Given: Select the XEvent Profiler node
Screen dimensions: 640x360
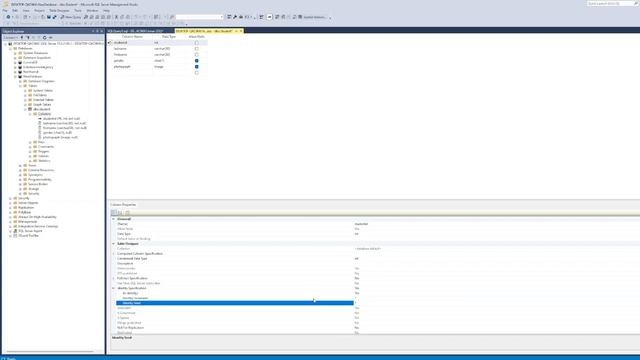Looking at the screenshot, I should tap(29, 236).
